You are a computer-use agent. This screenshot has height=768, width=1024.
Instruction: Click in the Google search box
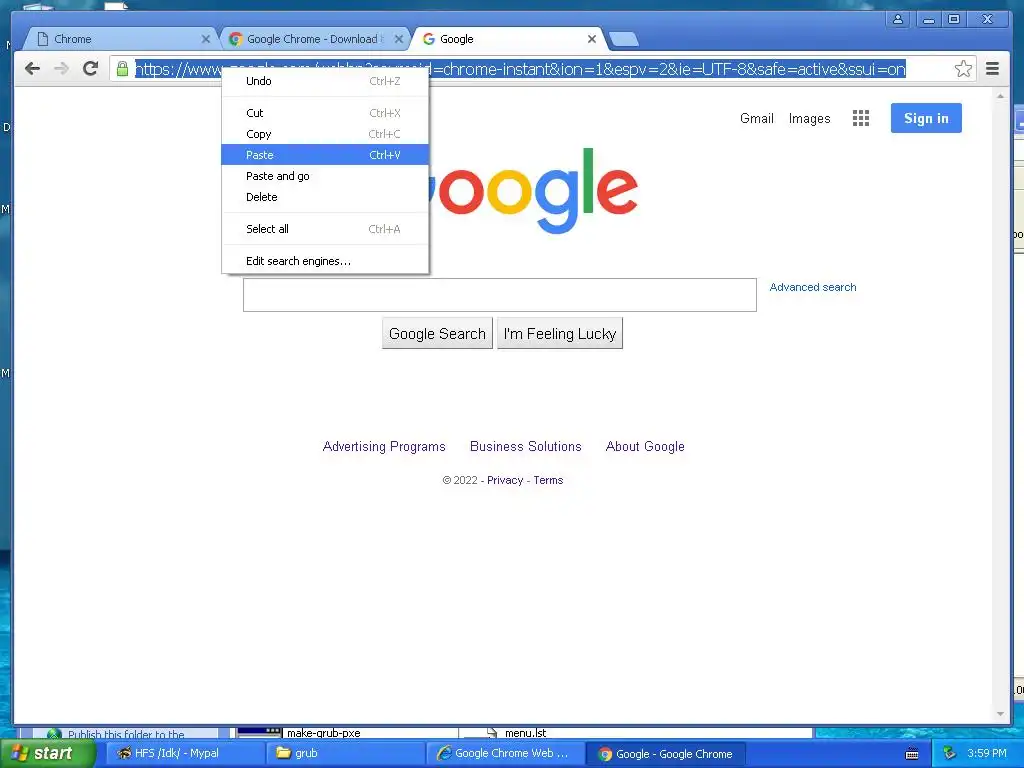click(x=500, y=295)
